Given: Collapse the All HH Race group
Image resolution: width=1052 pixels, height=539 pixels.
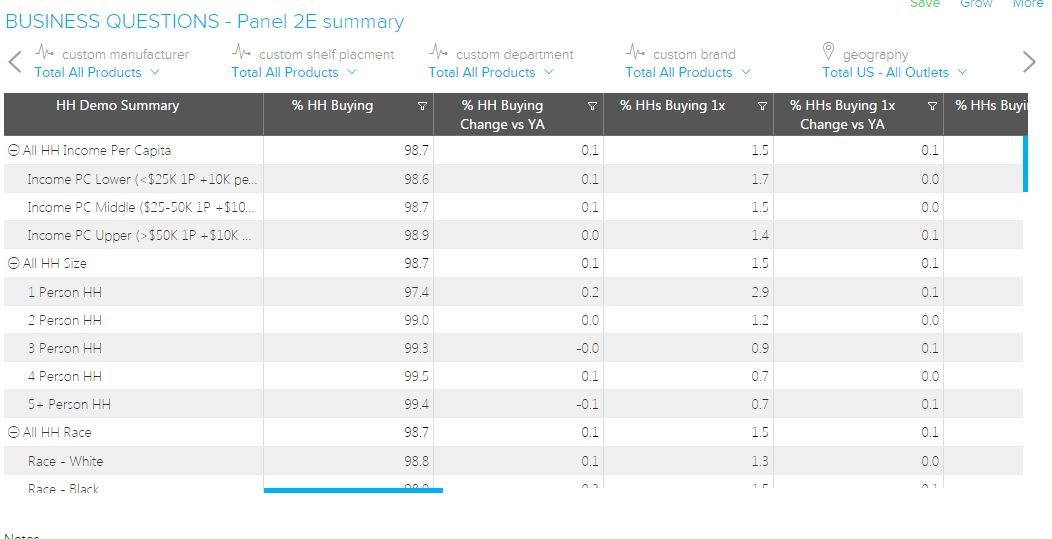Looking at the screenshot, I should pyautogui.click(x=14, y=433).
